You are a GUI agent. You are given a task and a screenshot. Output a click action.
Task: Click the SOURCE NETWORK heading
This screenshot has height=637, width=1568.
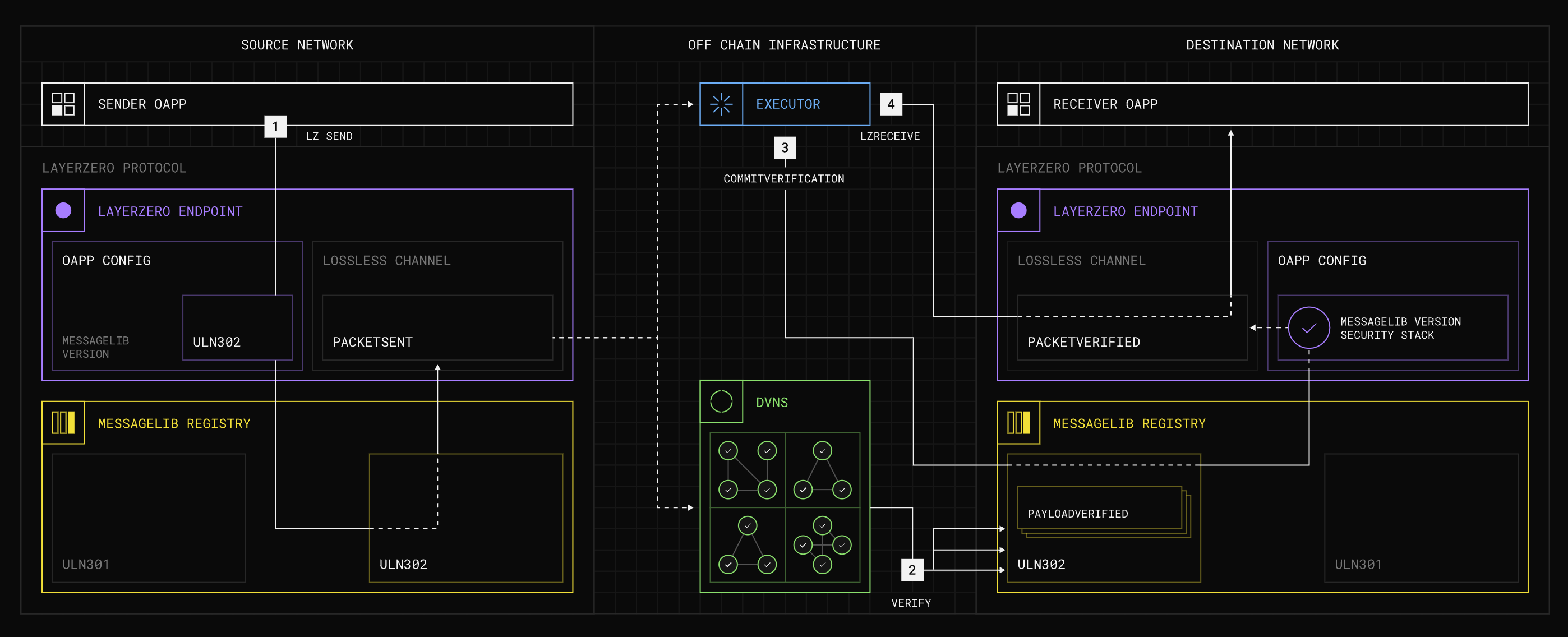(297, 45)
